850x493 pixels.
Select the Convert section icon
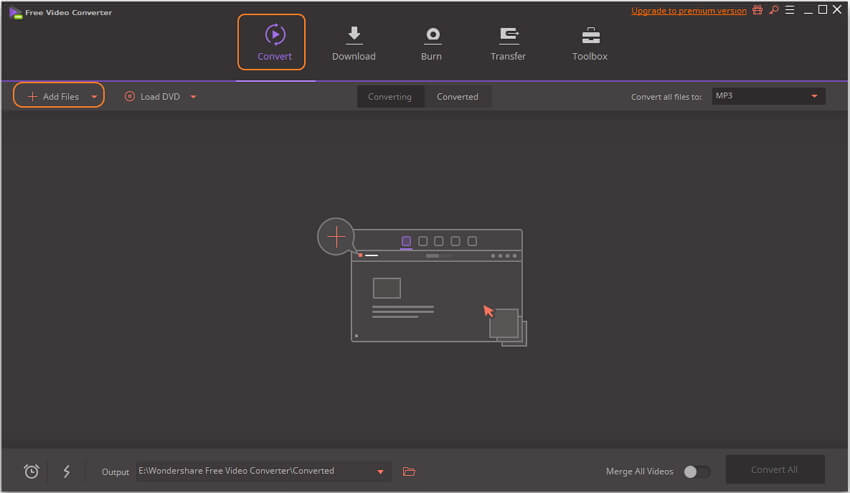(x=274, y=35)
